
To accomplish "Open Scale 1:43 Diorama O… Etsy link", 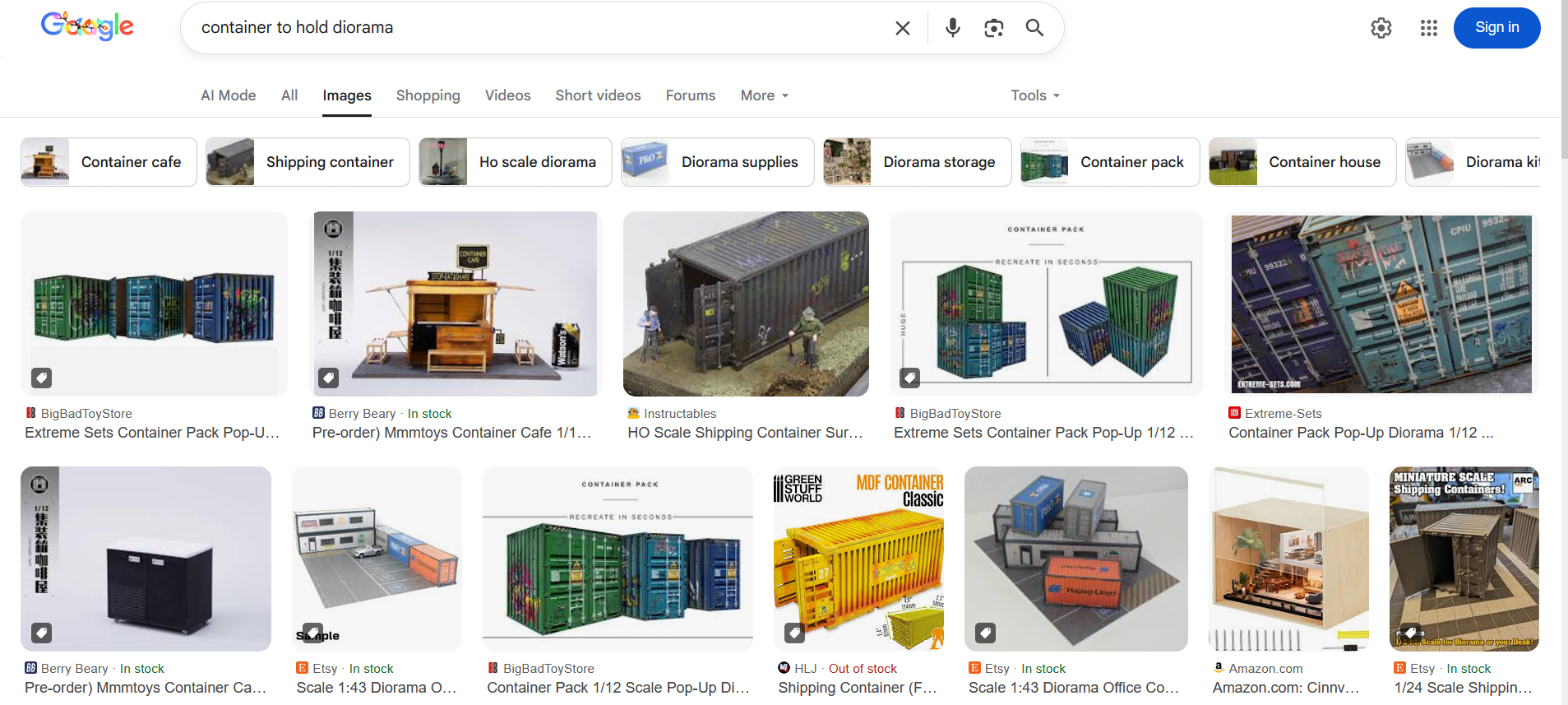I will pos(376,688).
